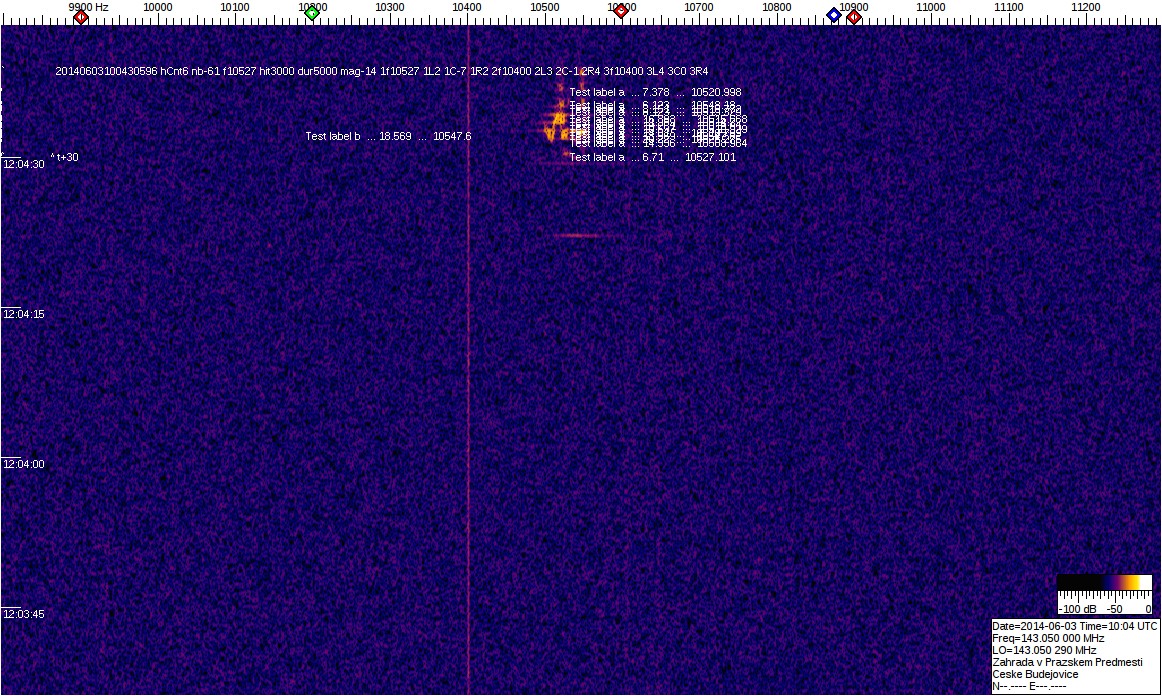Screen dimensions: 1162x696
Task: Click the 12:03:45 time marker
Action: coord(23,614)
